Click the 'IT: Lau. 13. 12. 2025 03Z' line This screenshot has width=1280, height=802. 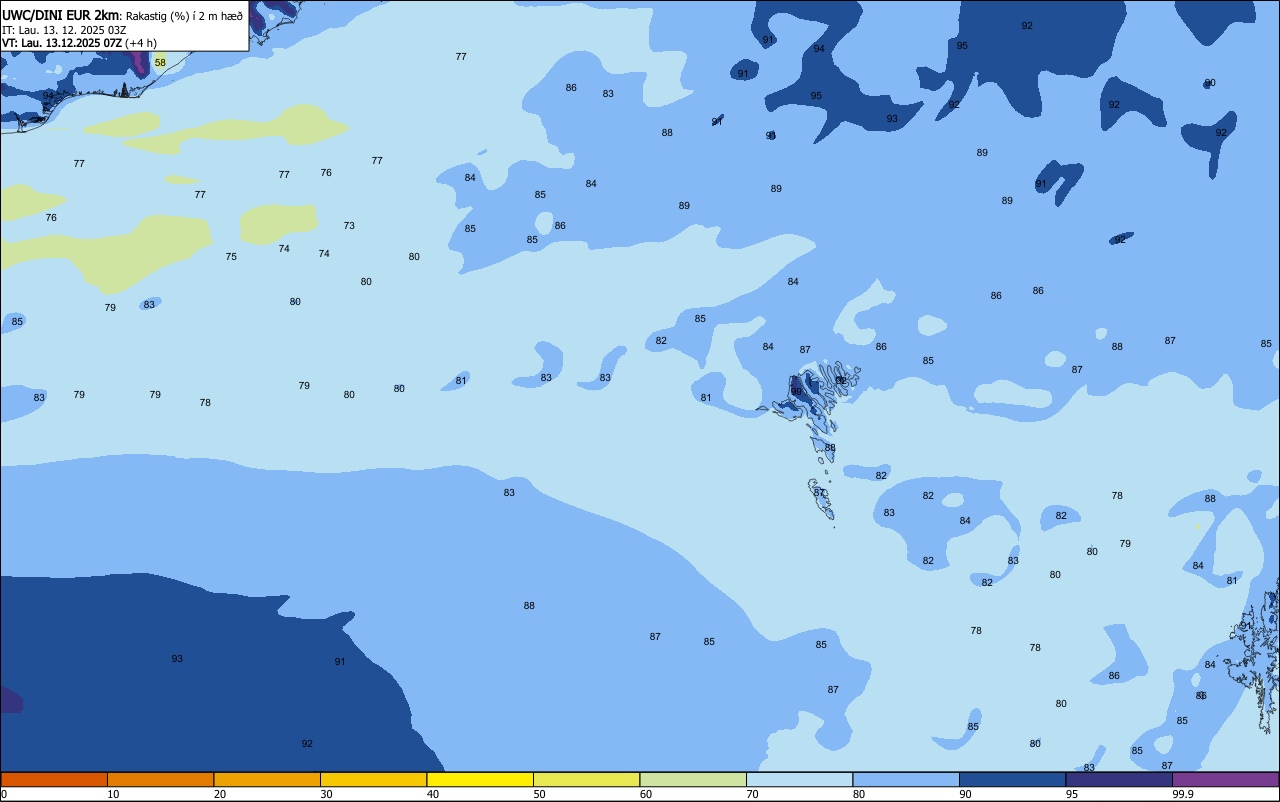pyautogui.click(x=64, y=30)
